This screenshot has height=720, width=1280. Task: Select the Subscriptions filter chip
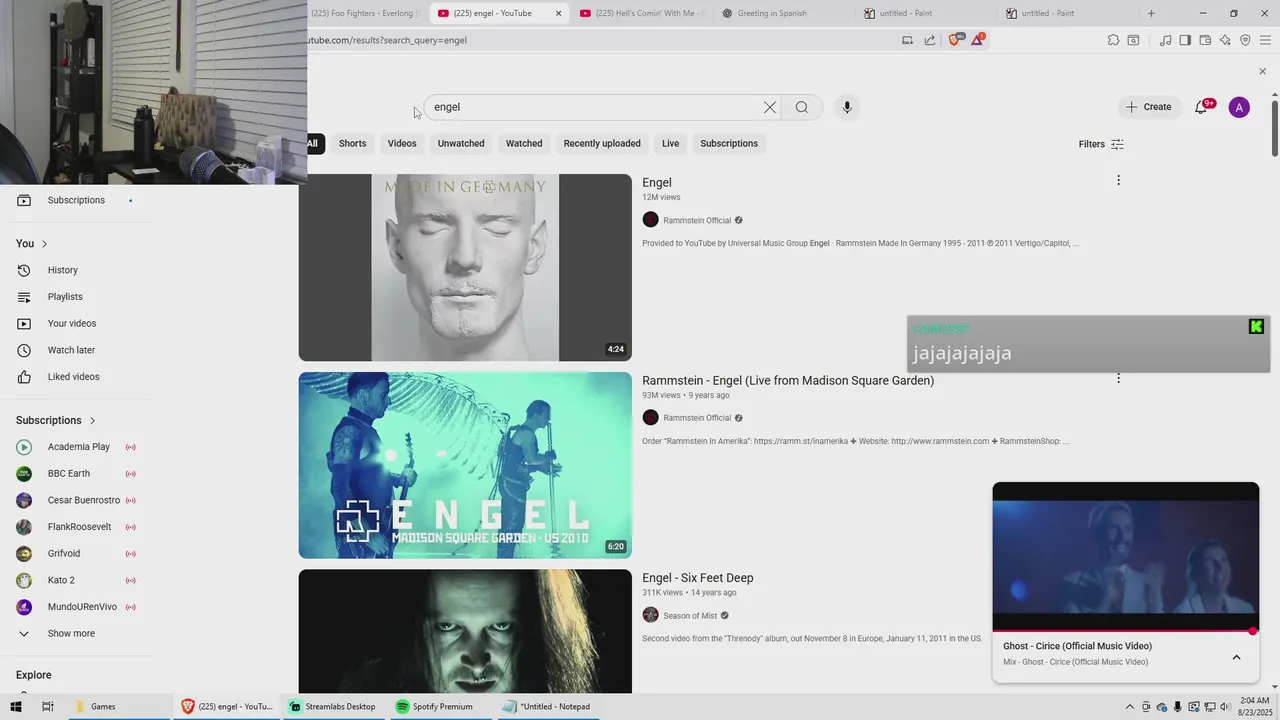pos(729,143)
